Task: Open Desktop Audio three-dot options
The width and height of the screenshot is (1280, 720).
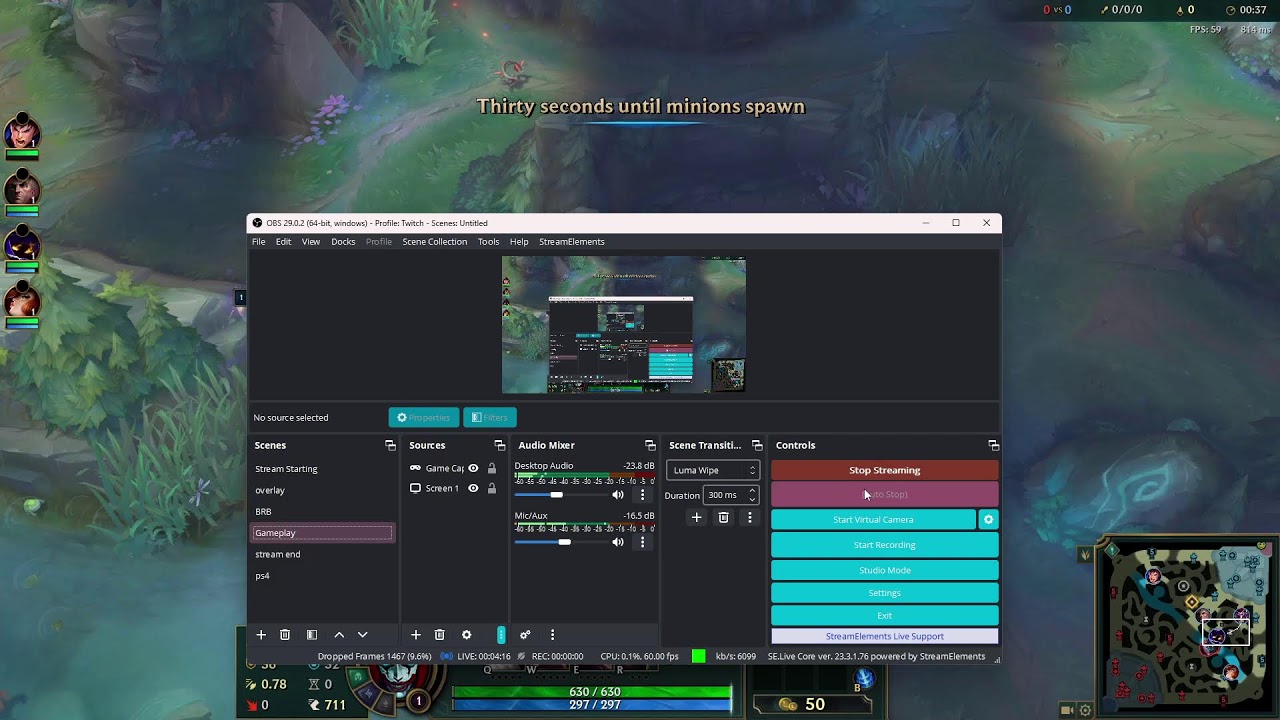Action: 642,495
